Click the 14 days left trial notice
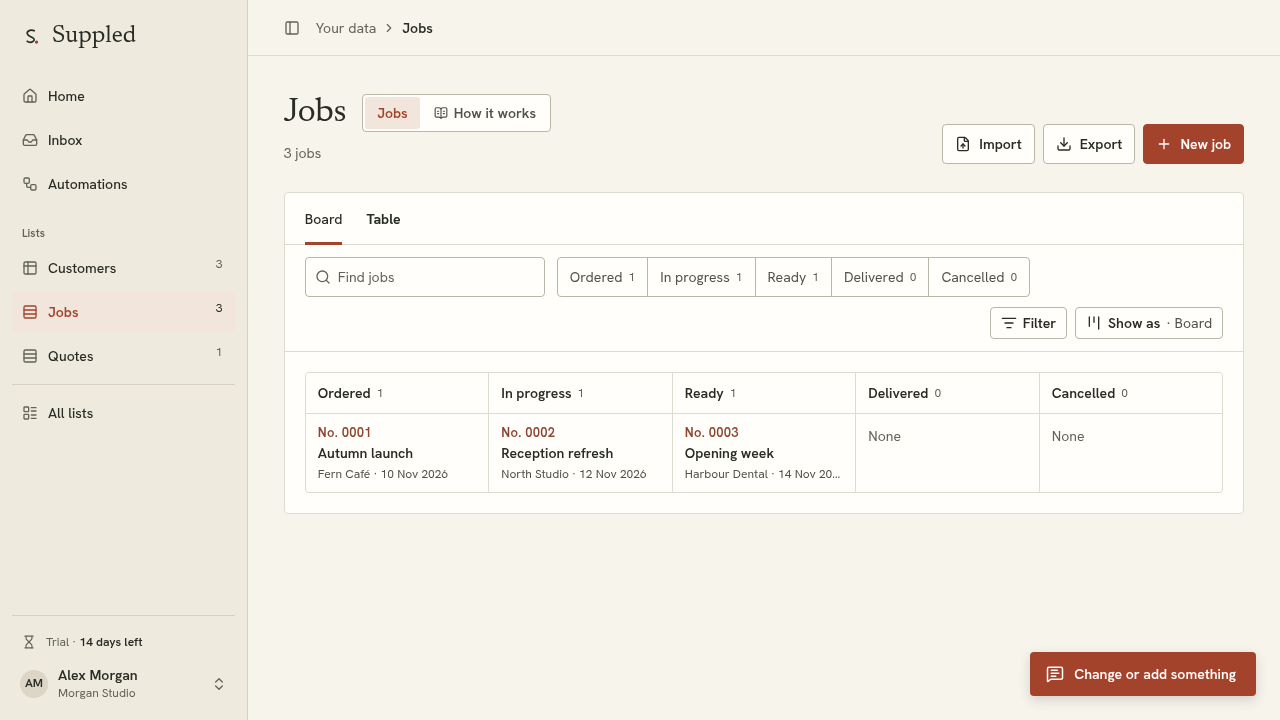The height and width of the screenshot is (720, 1280). click(111, 642)
